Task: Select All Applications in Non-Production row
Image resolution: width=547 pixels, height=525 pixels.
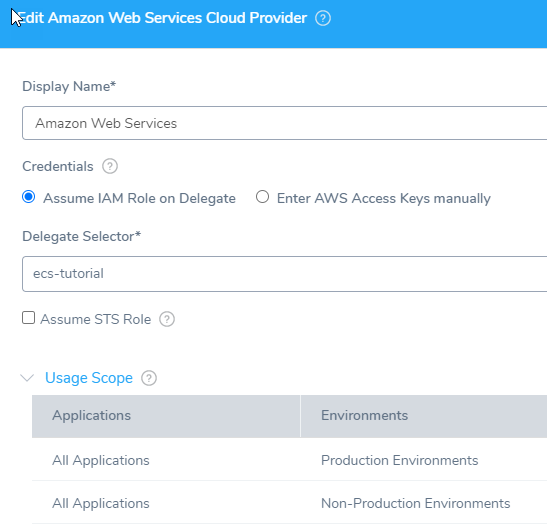Action: pyautogui.click(x=101, y=503)
